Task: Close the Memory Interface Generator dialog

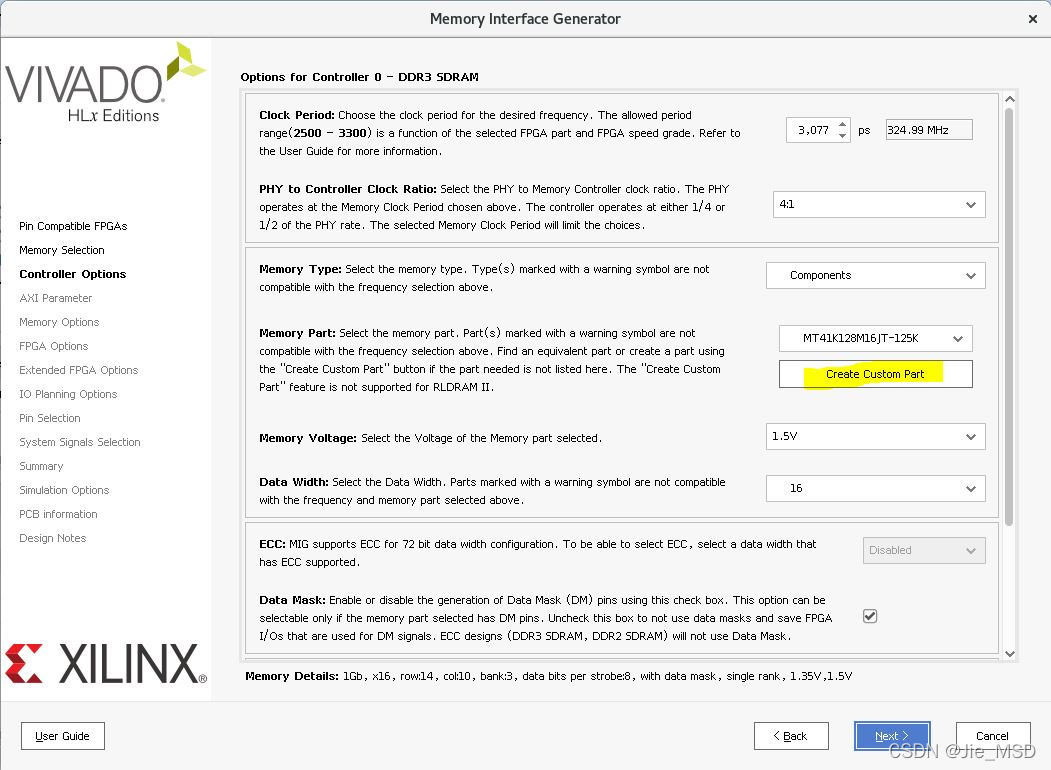Action: pos(1032,19)
